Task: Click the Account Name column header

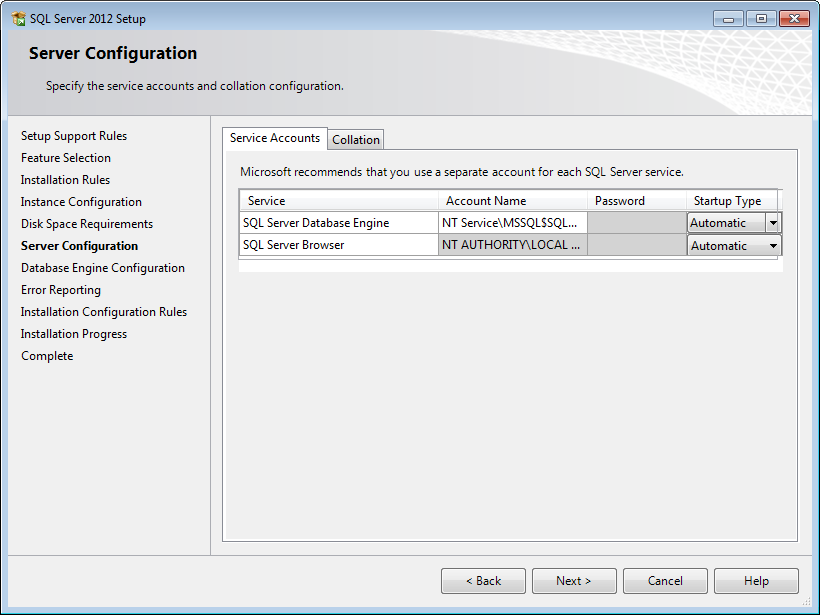Action: coord(512,201)
